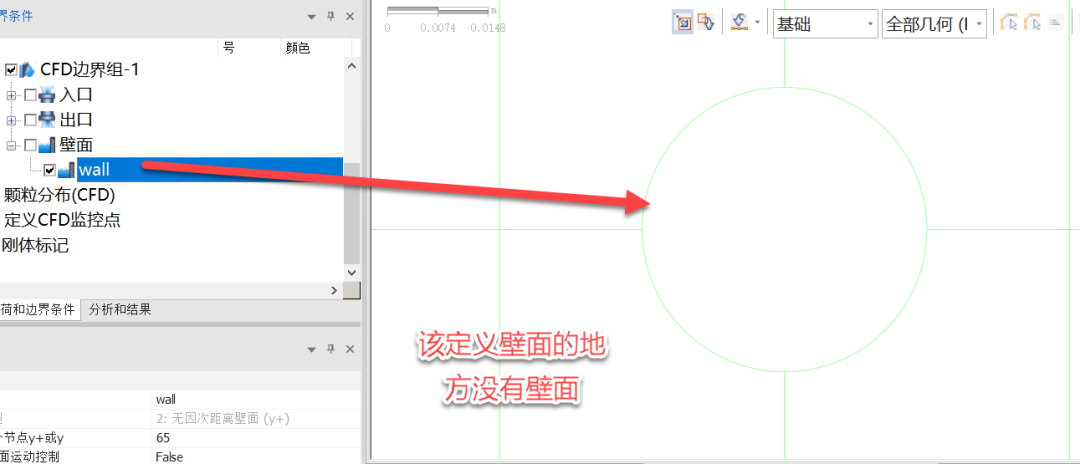Collapse the 壁面 tree node

coord(11,145)
